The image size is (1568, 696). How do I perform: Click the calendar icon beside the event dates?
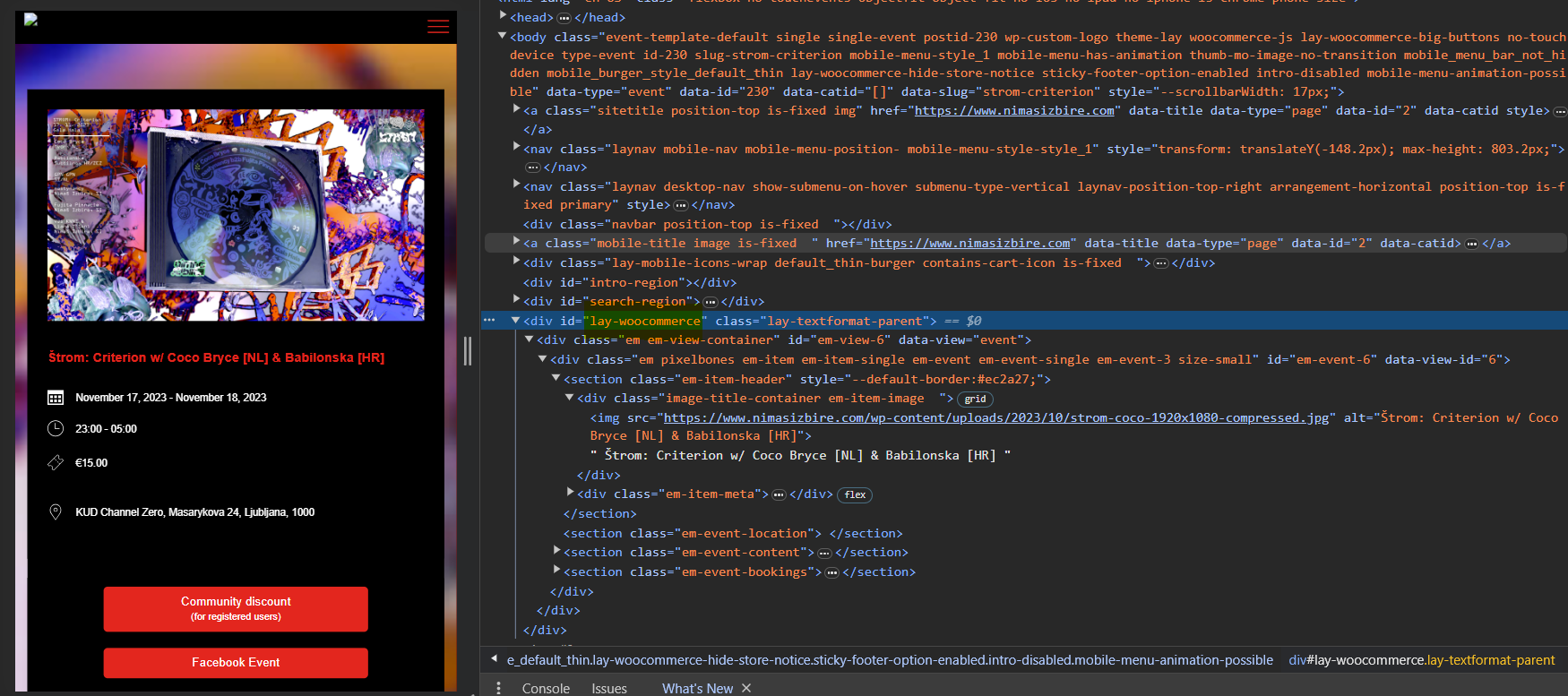(56, 398)
